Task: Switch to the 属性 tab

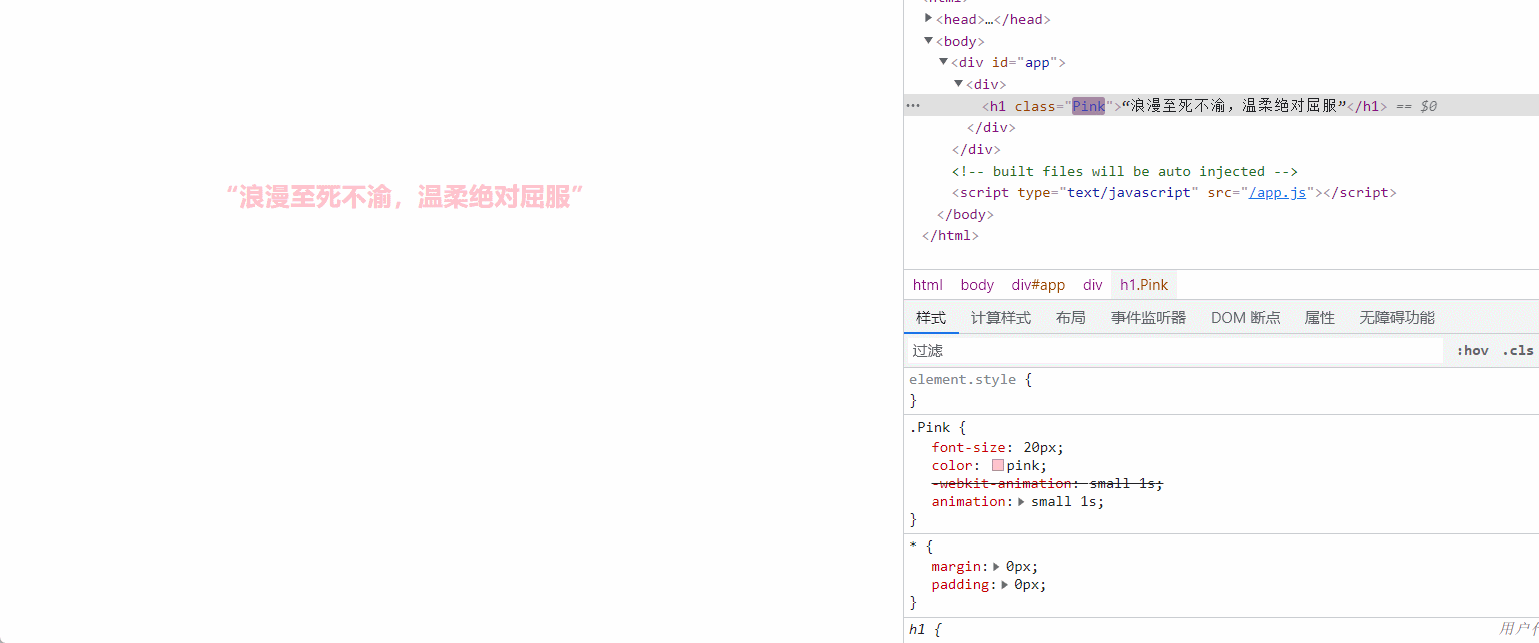Action: 1320,318
